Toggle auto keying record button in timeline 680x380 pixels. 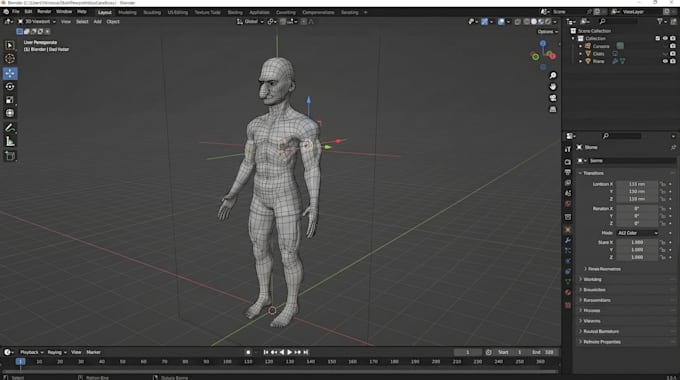point(248,352)
